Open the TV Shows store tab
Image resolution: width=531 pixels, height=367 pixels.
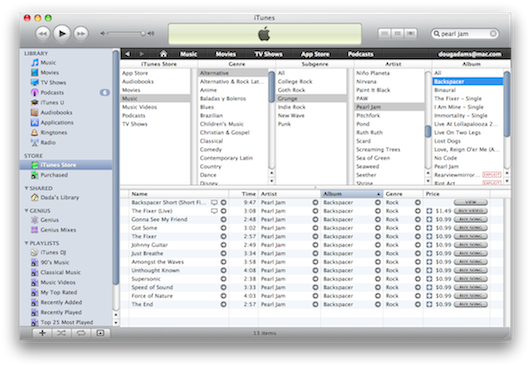pyautogui.click(x=269, y=54)
